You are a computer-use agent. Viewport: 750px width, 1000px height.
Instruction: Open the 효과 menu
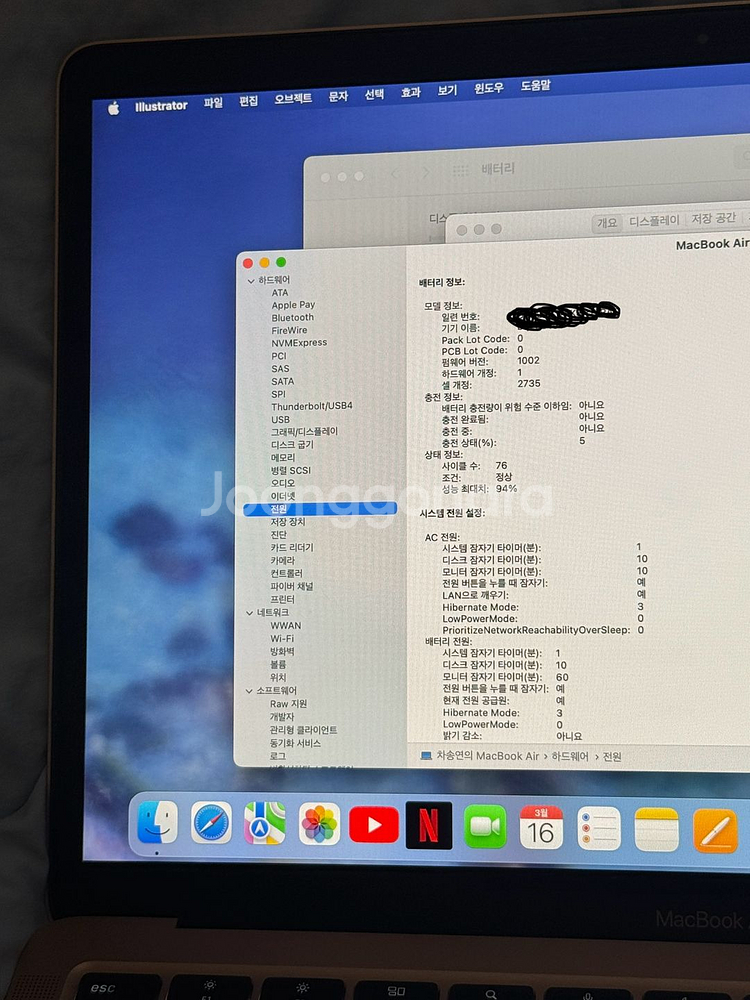(410, 92)
